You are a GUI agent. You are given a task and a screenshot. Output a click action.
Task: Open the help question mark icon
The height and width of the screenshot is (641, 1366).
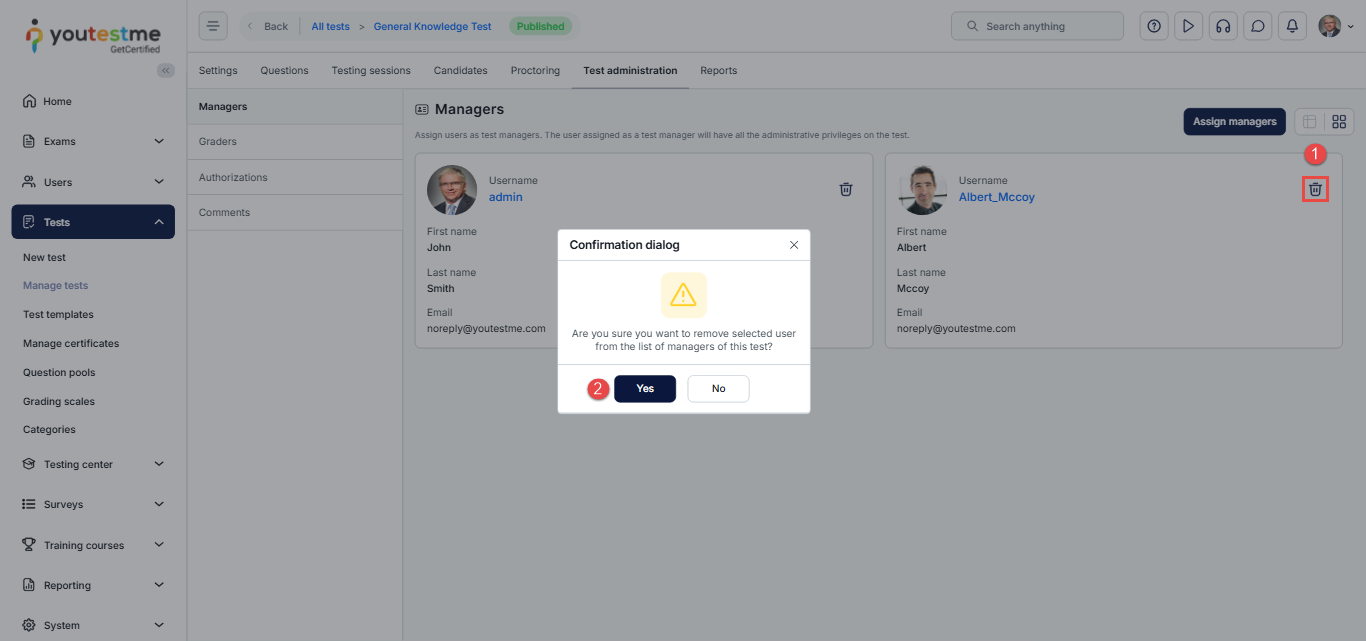tap(1154, 26)
